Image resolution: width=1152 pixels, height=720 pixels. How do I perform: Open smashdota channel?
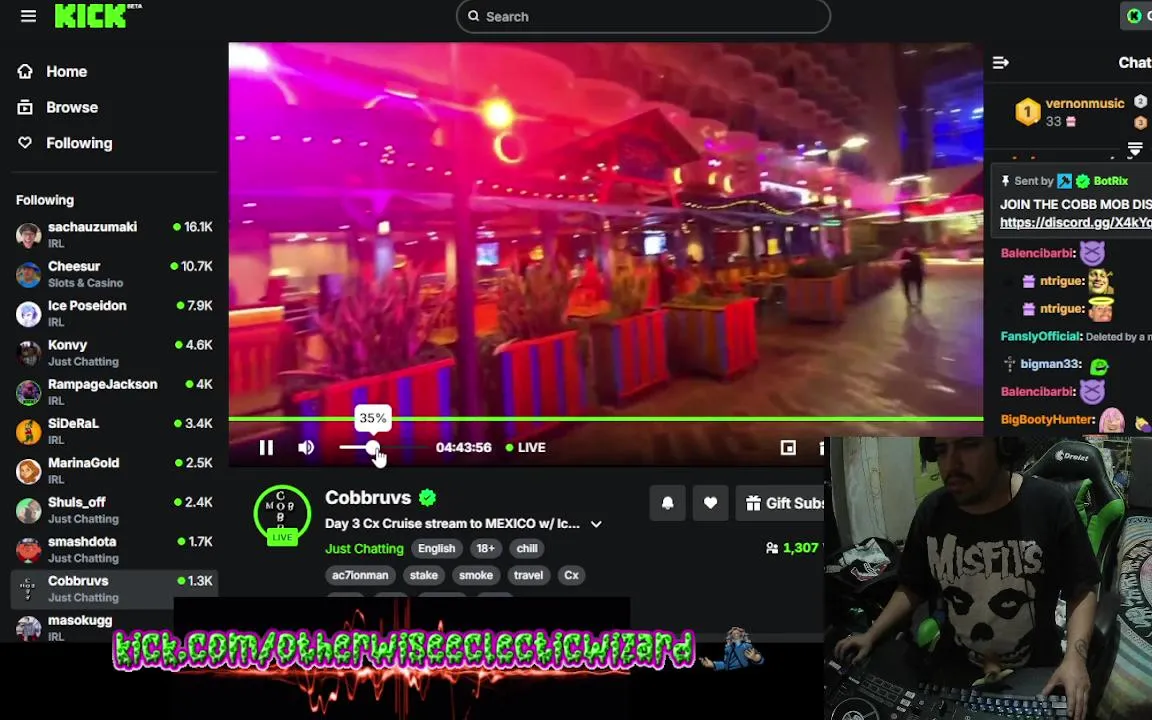pyautogui.click(x=114, y=549)
